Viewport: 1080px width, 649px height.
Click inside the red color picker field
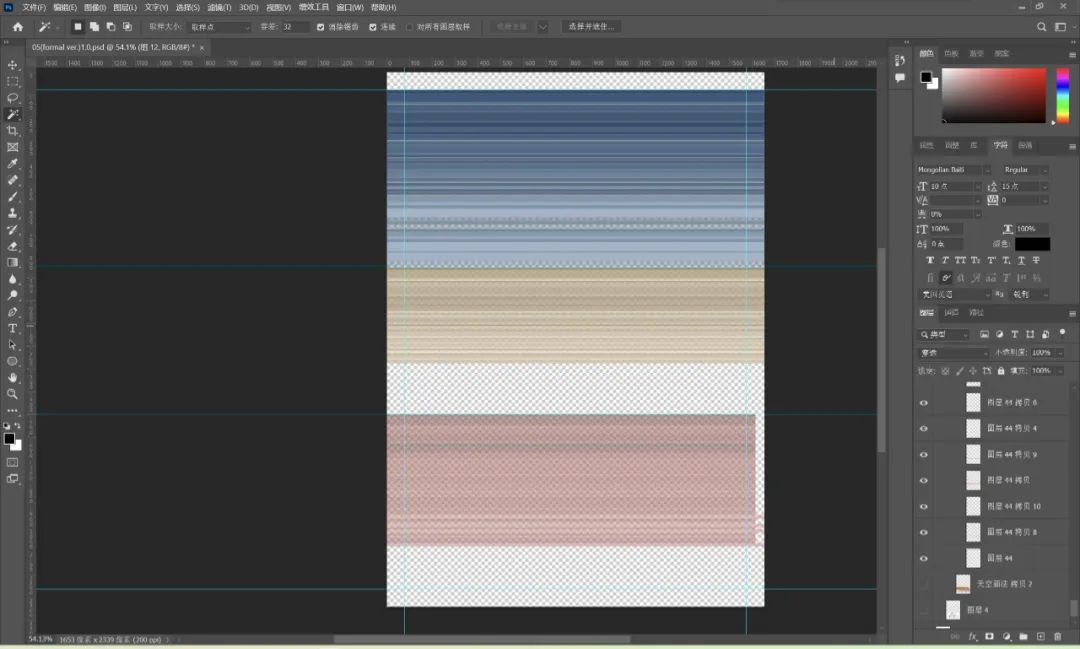point(994,96)
